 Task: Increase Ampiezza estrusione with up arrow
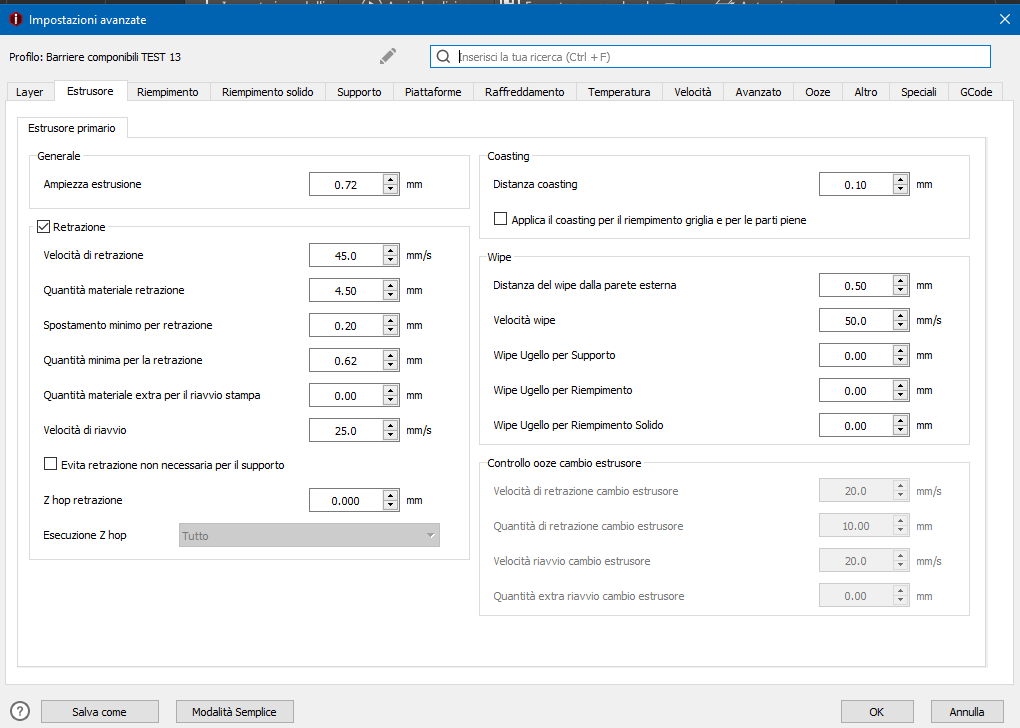(x=391, y=180)
